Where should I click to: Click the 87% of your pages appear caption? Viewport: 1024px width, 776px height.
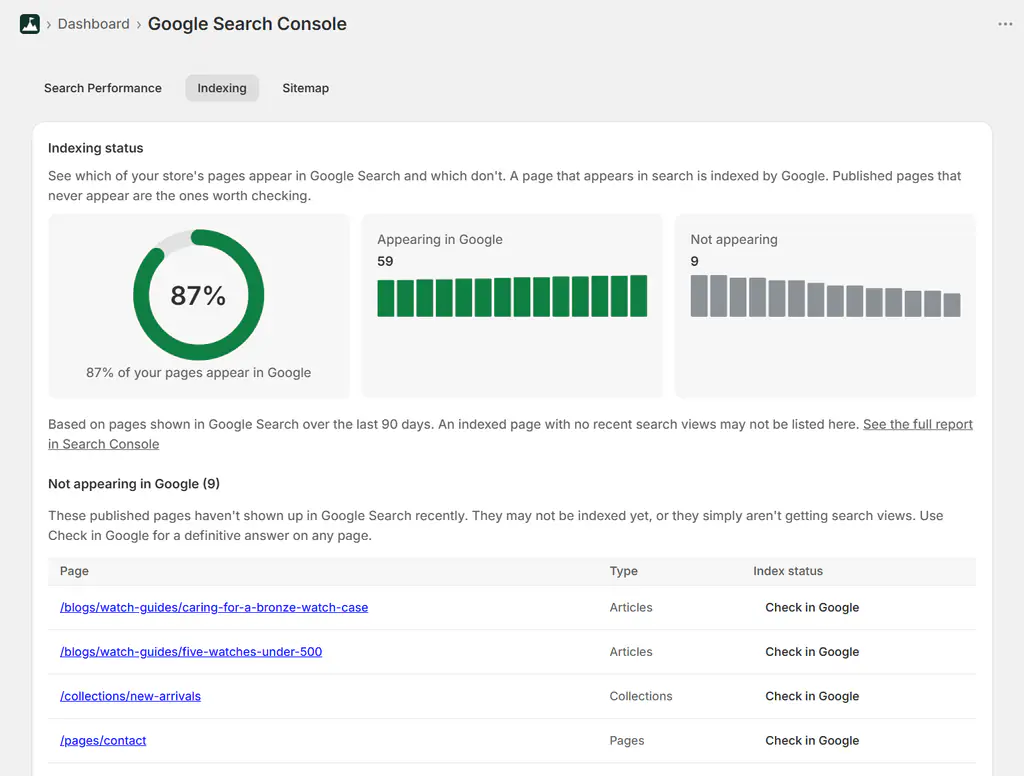[199, 373]
